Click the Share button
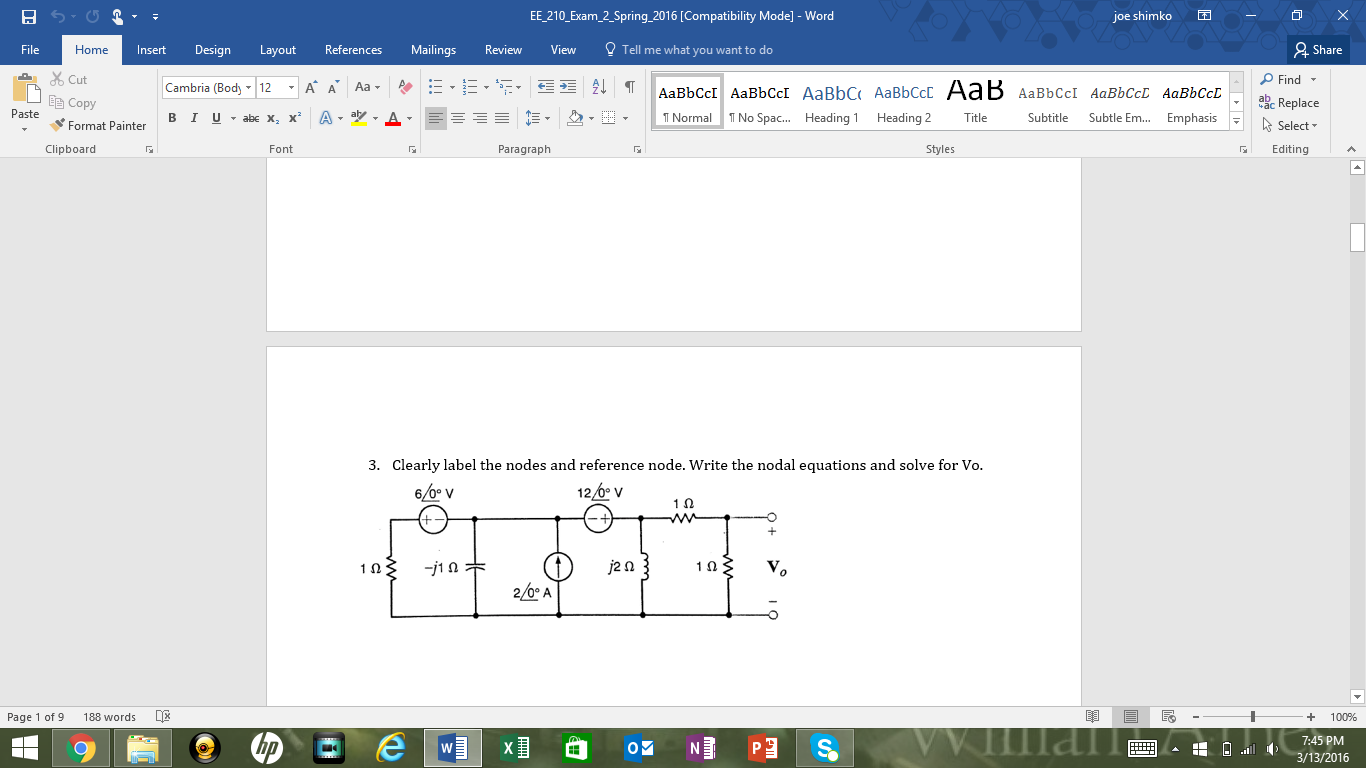1366x768 pixels. [x=1318, y=49]
